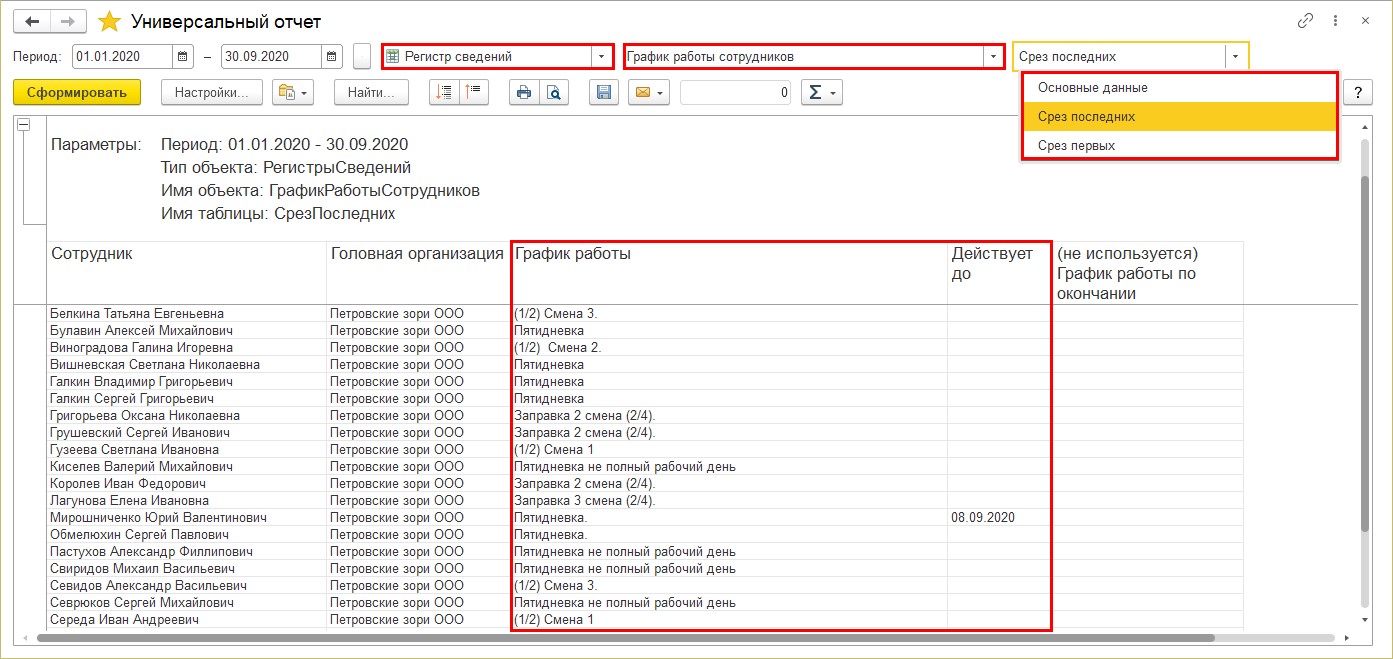Collapse the parameters group minus box
The width and height of the screenshot is (1393, 659).
(x=24, y=124)
